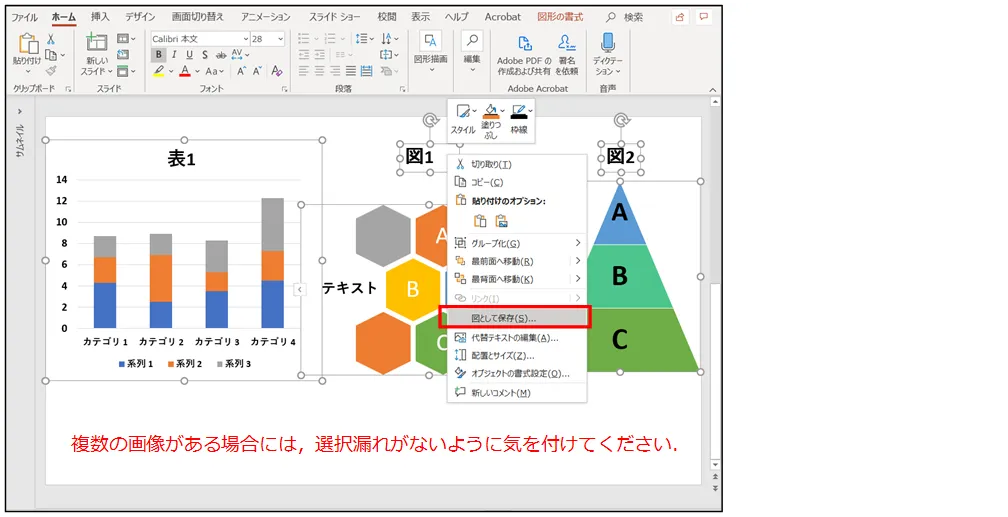Click Edit Alt Text (代替テキストの編集) entry
1008x517 pixels.
514,337
